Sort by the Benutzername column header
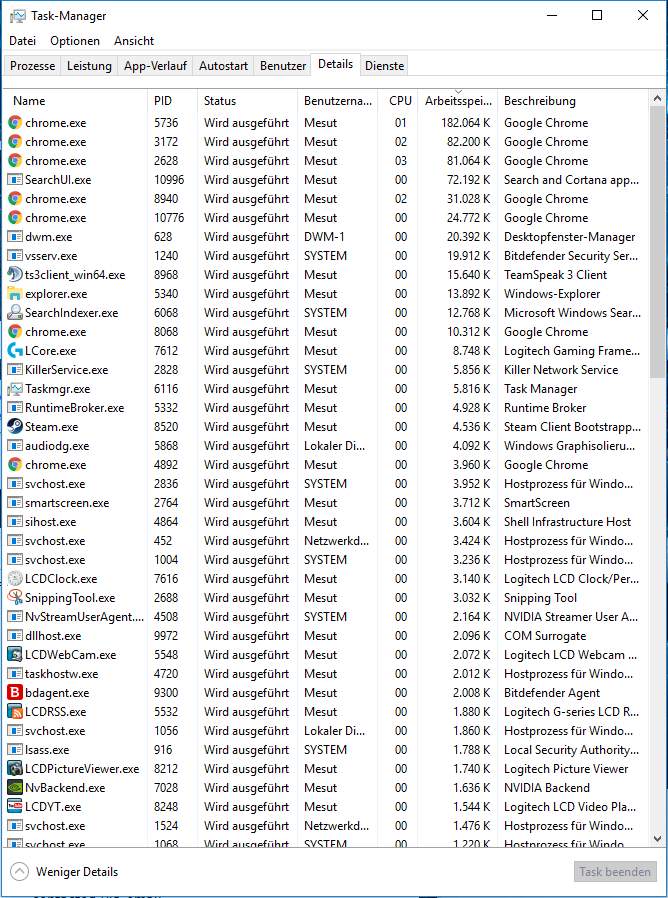This screenshot has height=898, width=668. click(337, 101)
